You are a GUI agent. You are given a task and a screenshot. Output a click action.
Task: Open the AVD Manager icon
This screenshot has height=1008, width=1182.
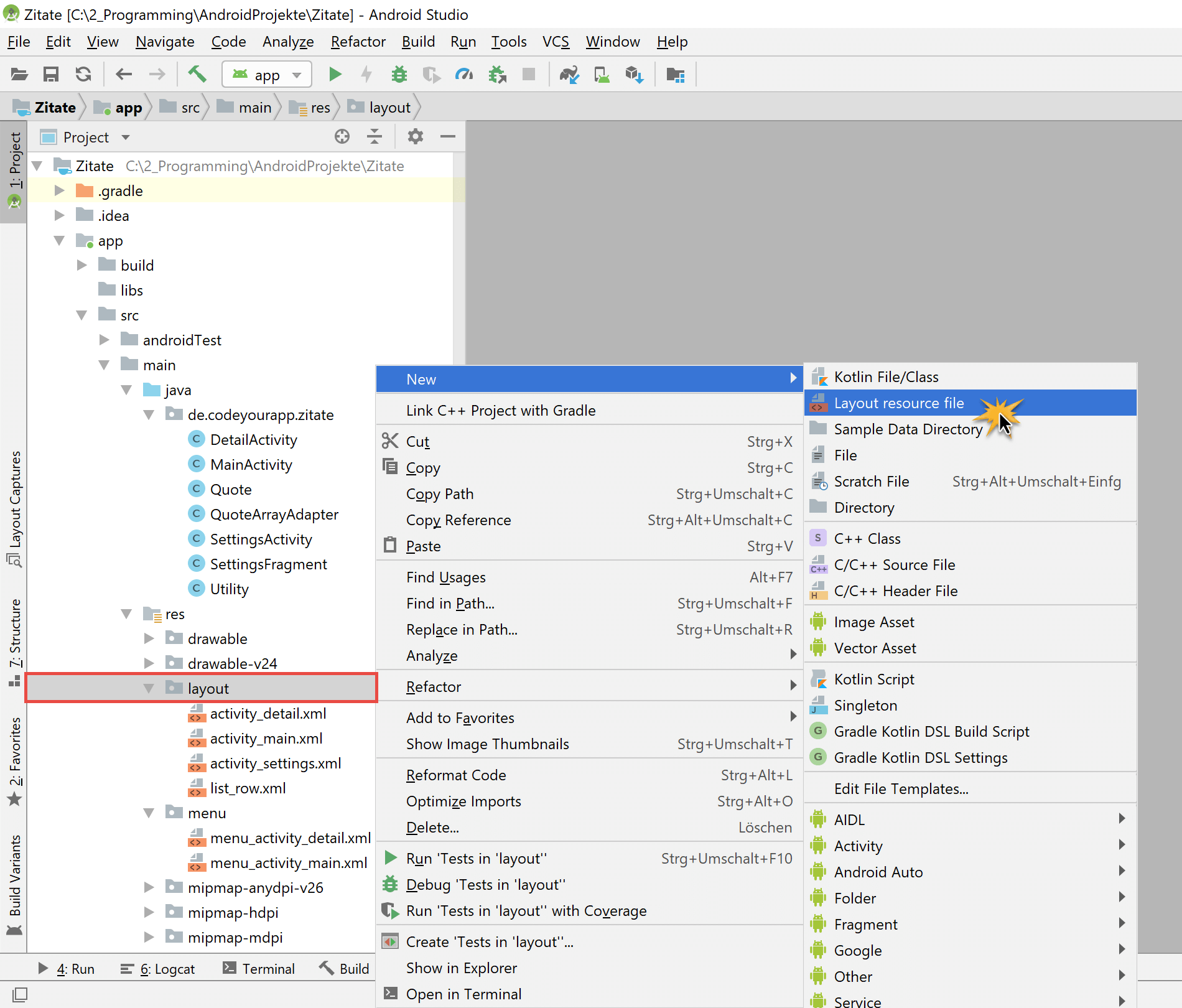(602, 75)
